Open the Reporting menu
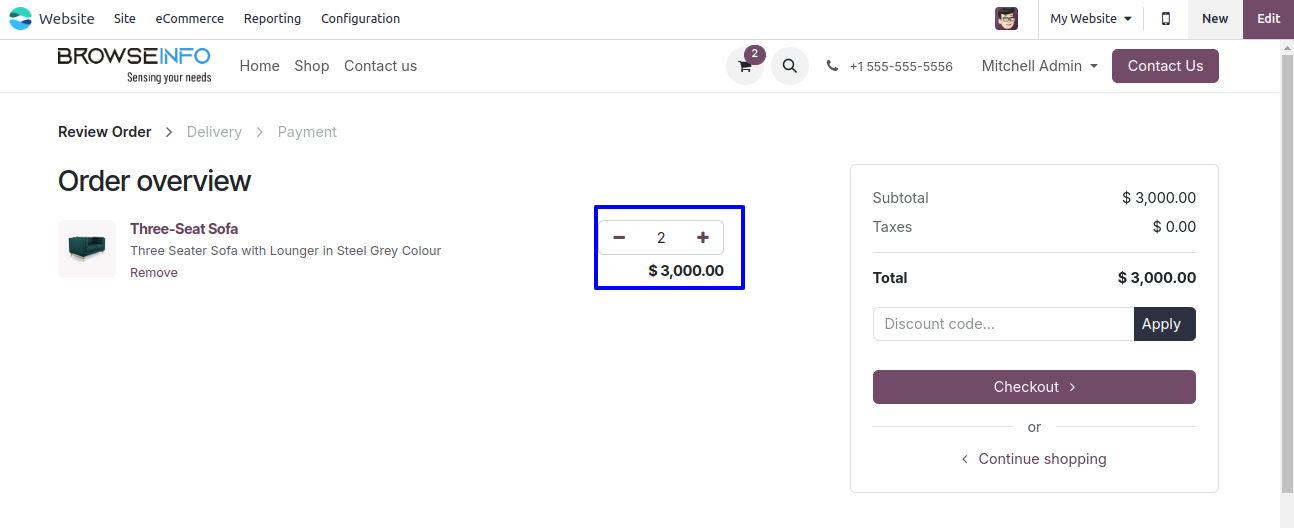 pyautogui.click(x=272, y=19)
